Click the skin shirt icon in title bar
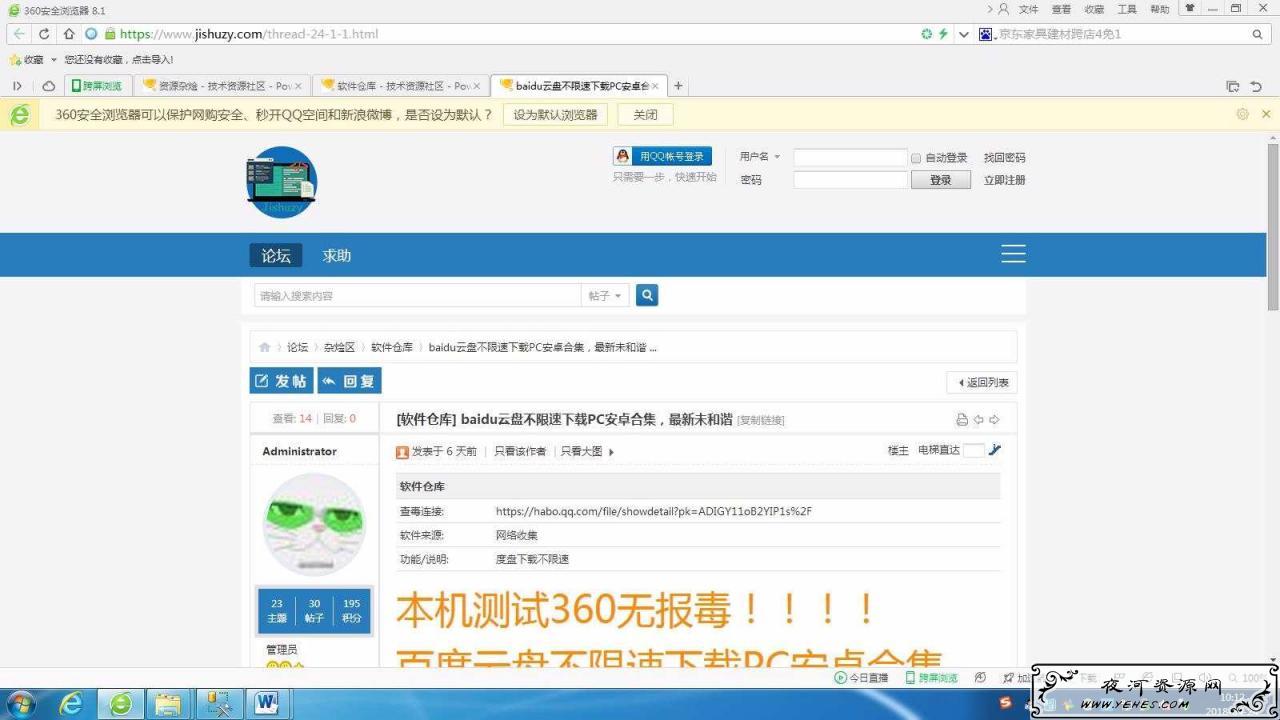This screenshot has height=720, width=1280. point(1189,8)
